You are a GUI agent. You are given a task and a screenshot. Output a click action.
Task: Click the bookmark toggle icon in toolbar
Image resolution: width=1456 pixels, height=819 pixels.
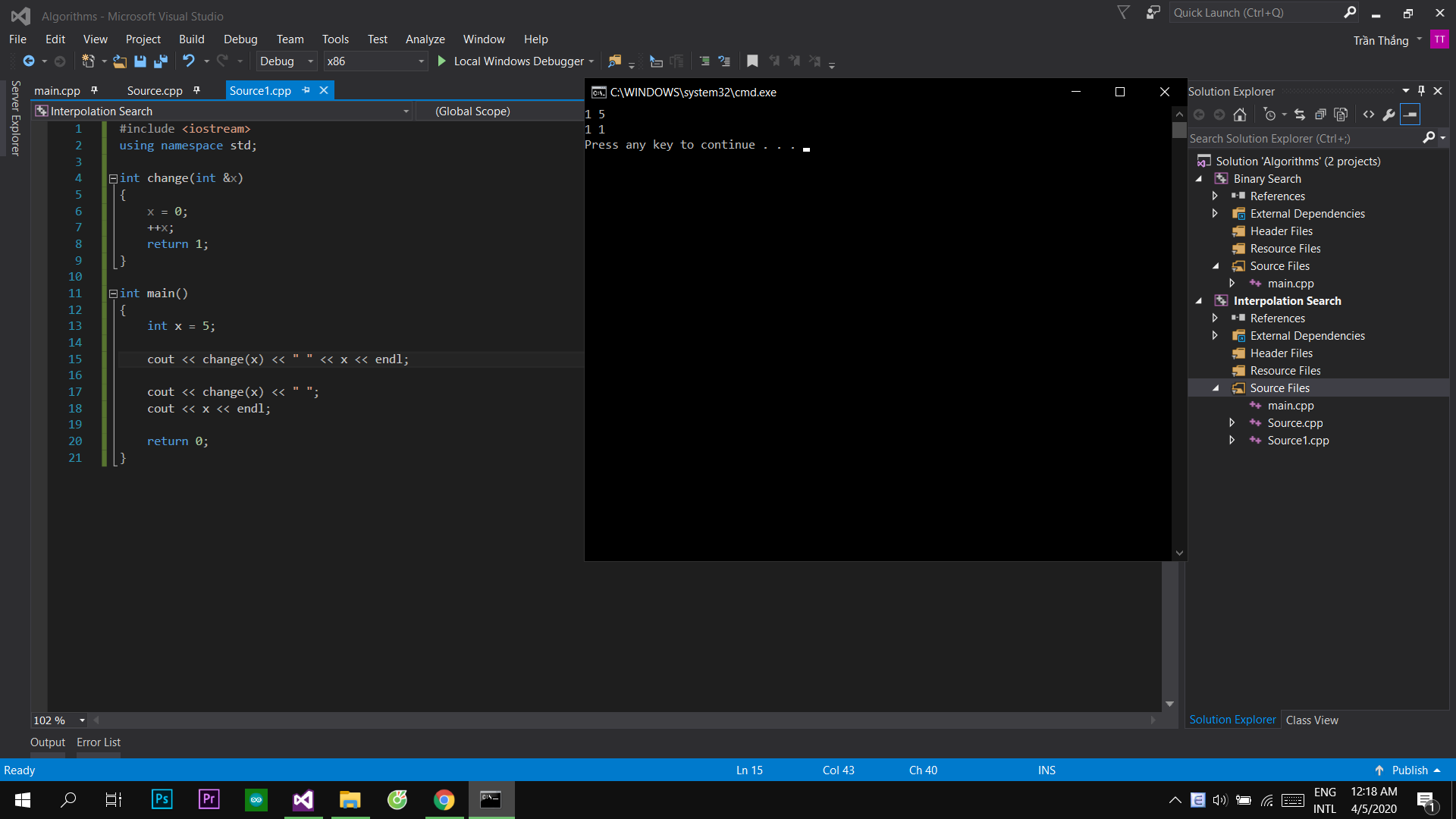[752, 61]
